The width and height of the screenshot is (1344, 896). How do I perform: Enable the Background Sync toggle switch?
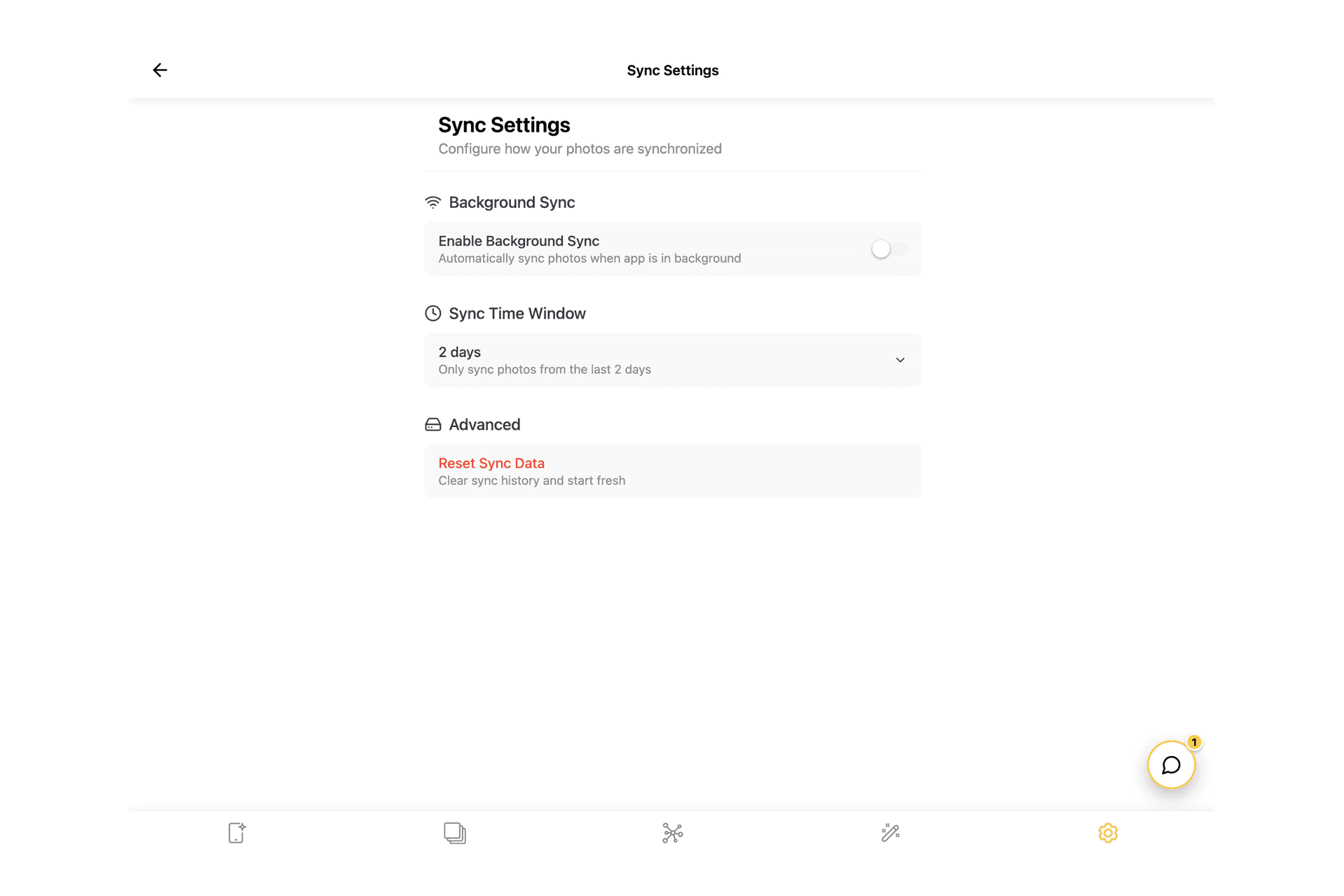[888, 249]
